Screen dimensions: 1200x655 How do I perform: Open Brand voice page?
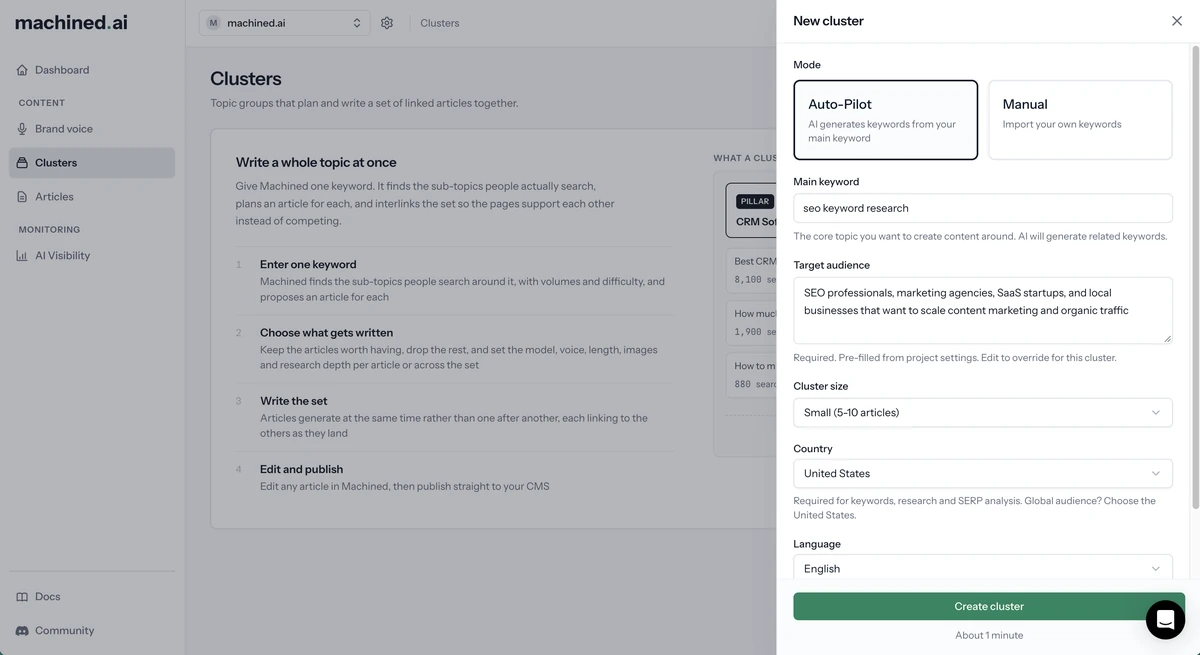(x=92, y=129)
